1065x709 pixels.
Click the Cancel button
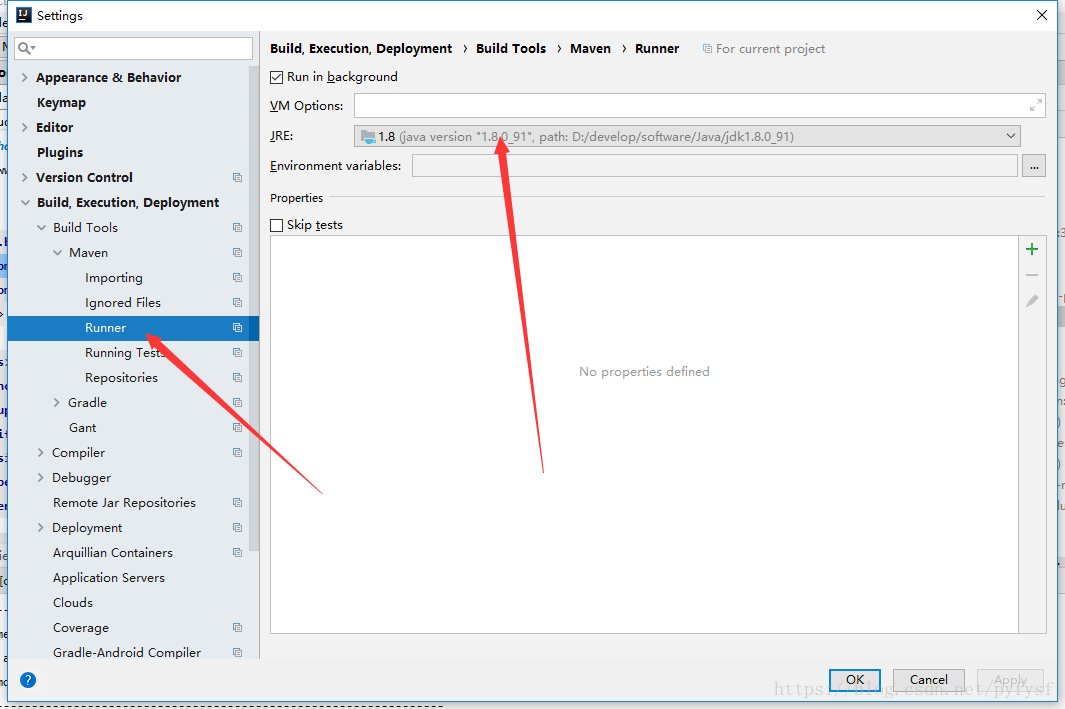click(928, 680)
